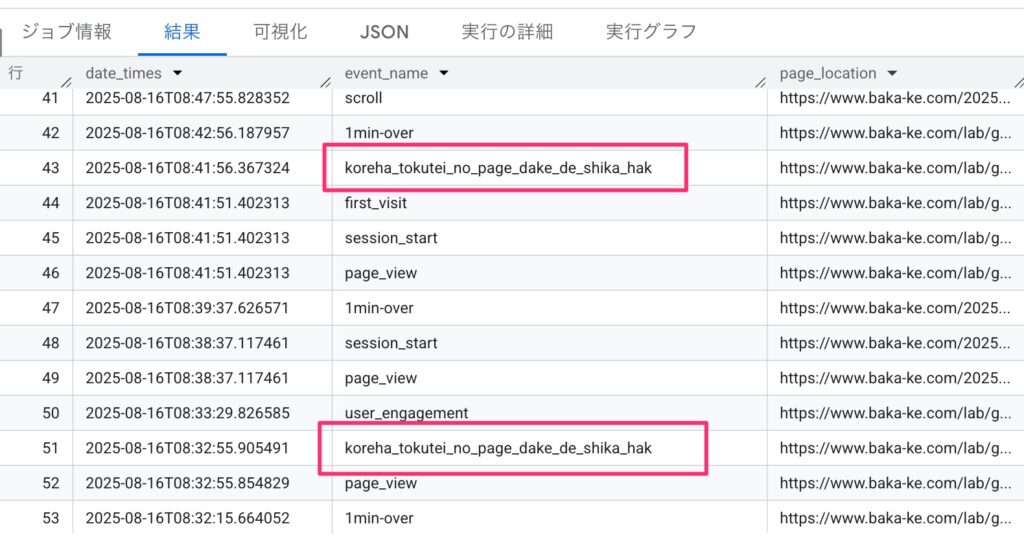This screenshot has width=1024, height=537.
Task: Click the 行 column resize handle
Action: click(66, 80)
